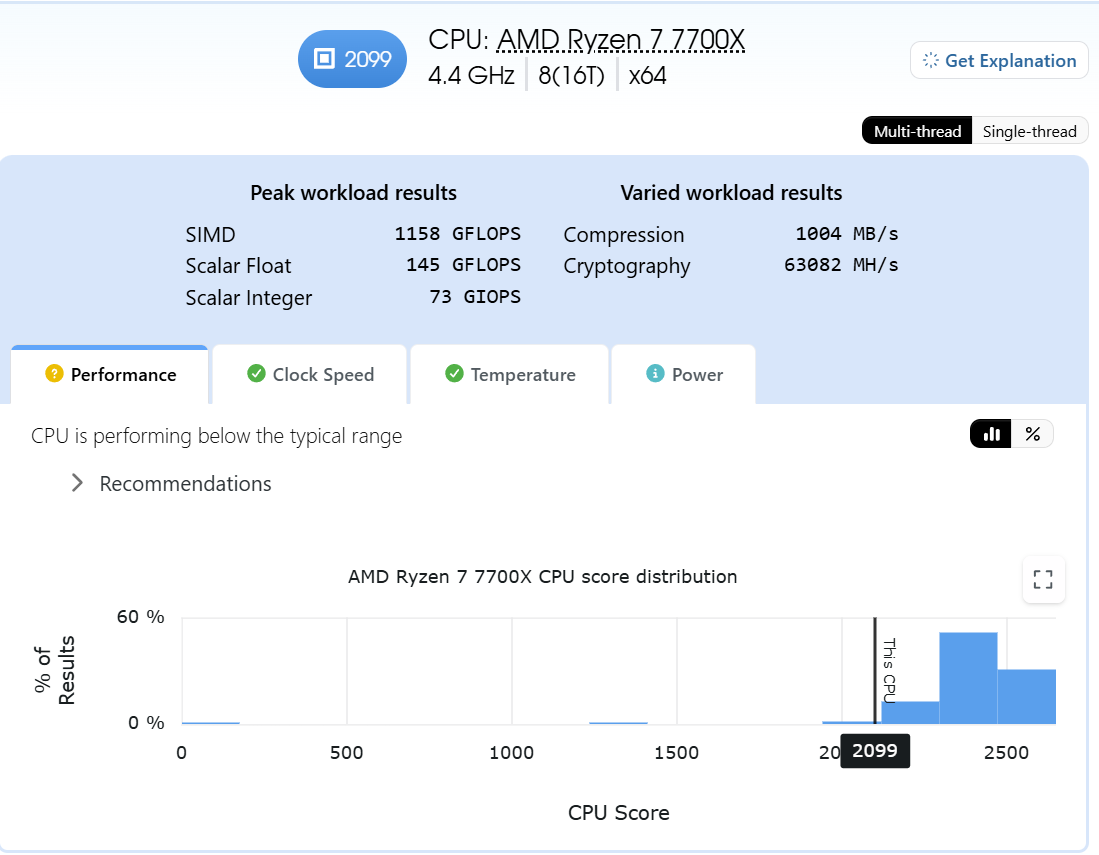Click the green check Temperature icon
This screenshot has width=1099, height=855.
pos(454,374)
